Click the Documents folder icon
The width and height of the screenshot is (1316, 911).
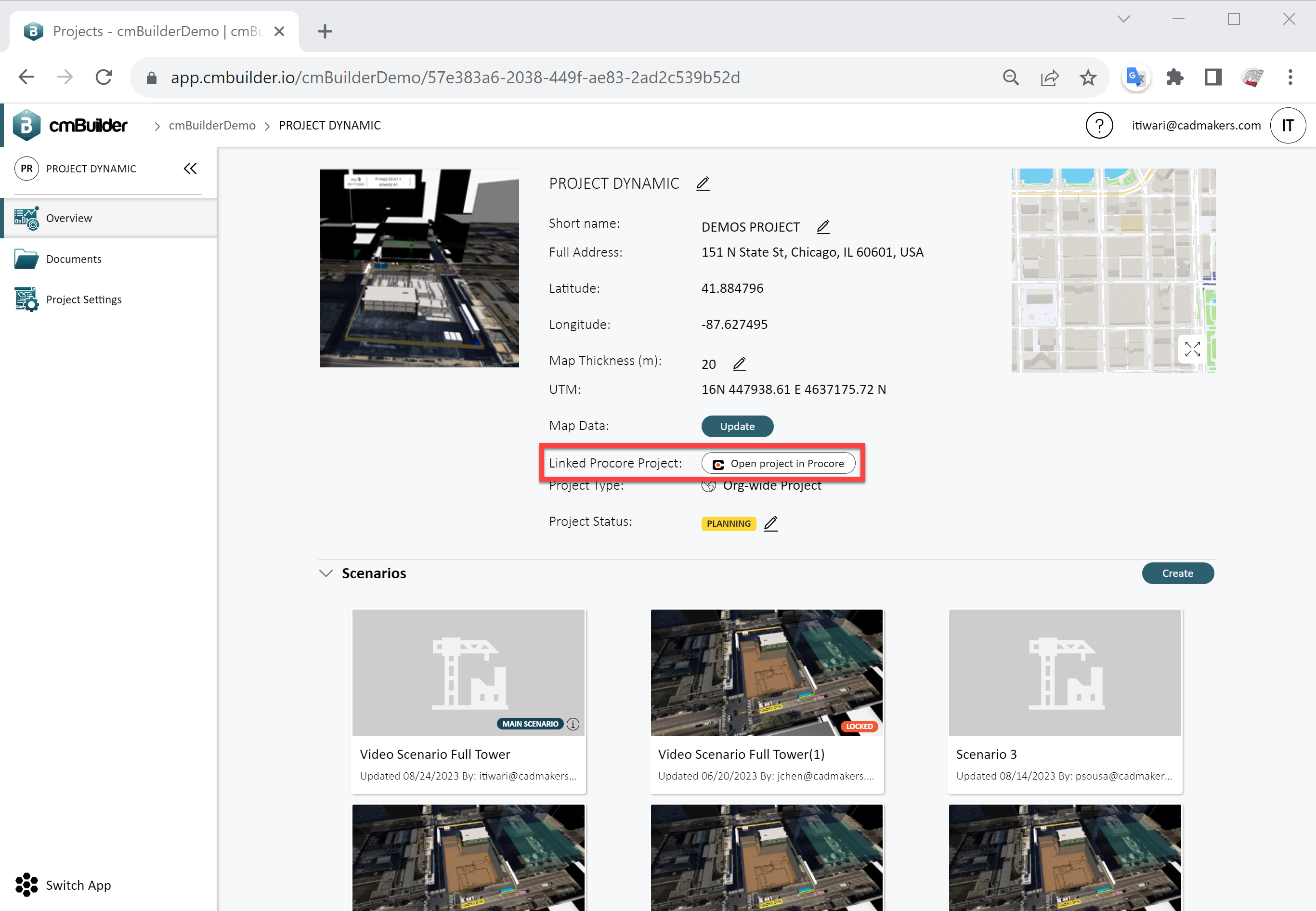[26, 259]
